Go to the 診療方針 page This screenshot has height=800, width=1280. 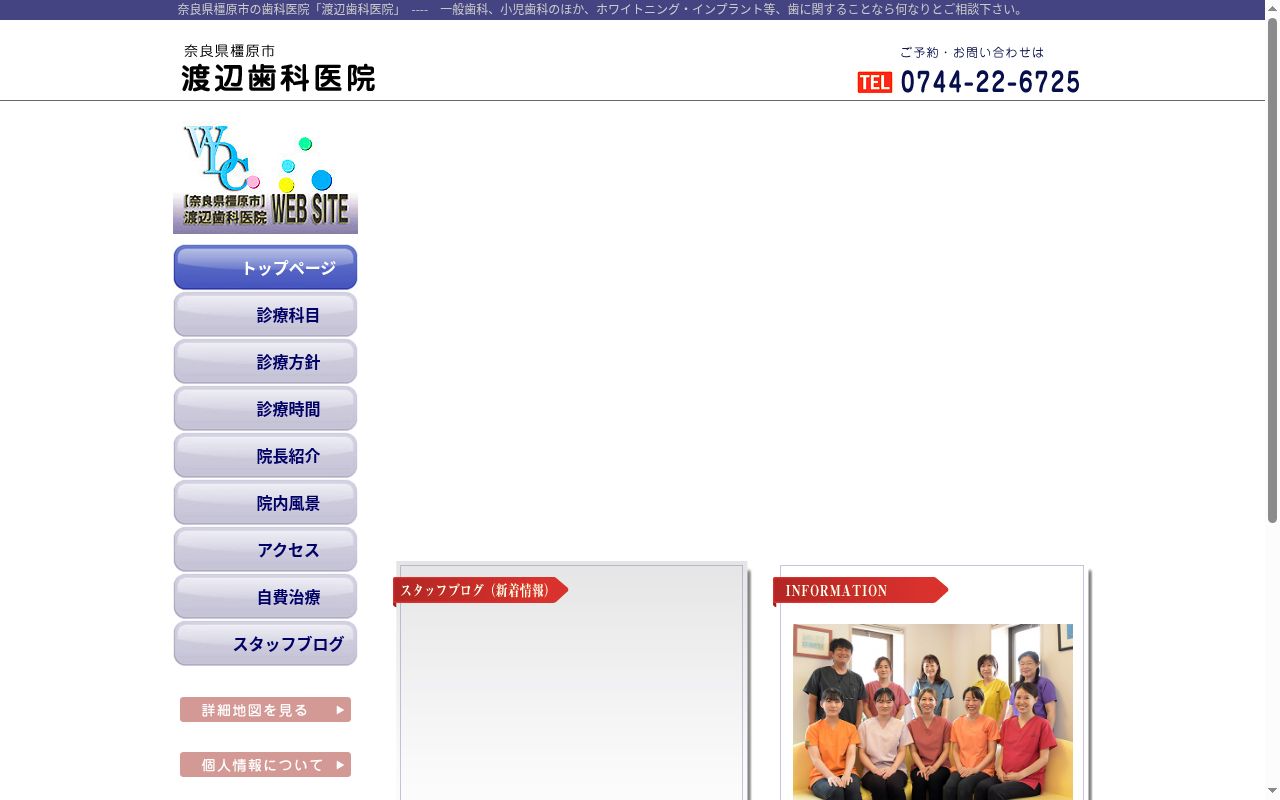coord(265,362)
